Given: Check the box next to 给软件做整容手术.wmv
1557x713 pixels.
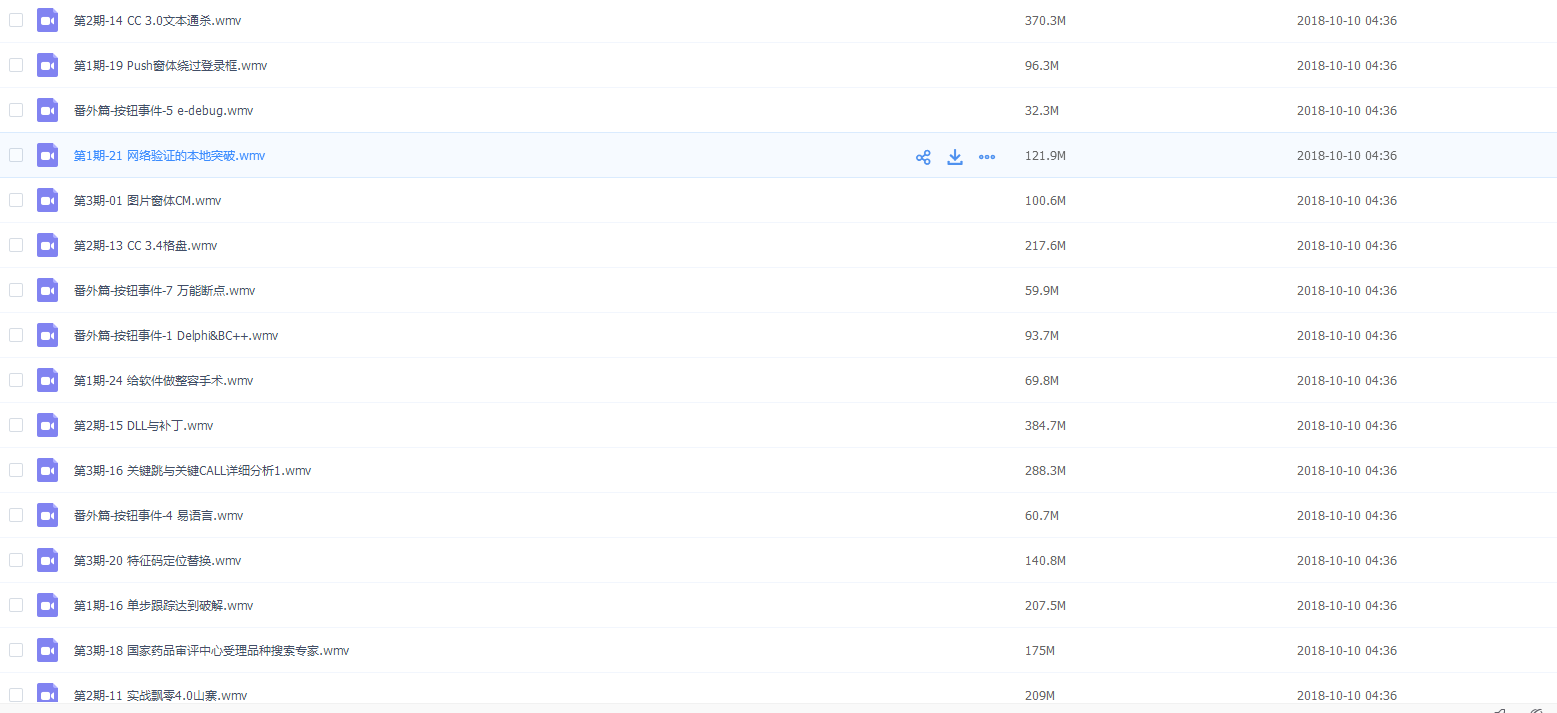Looking at the screenshot, I should [16, 380].
